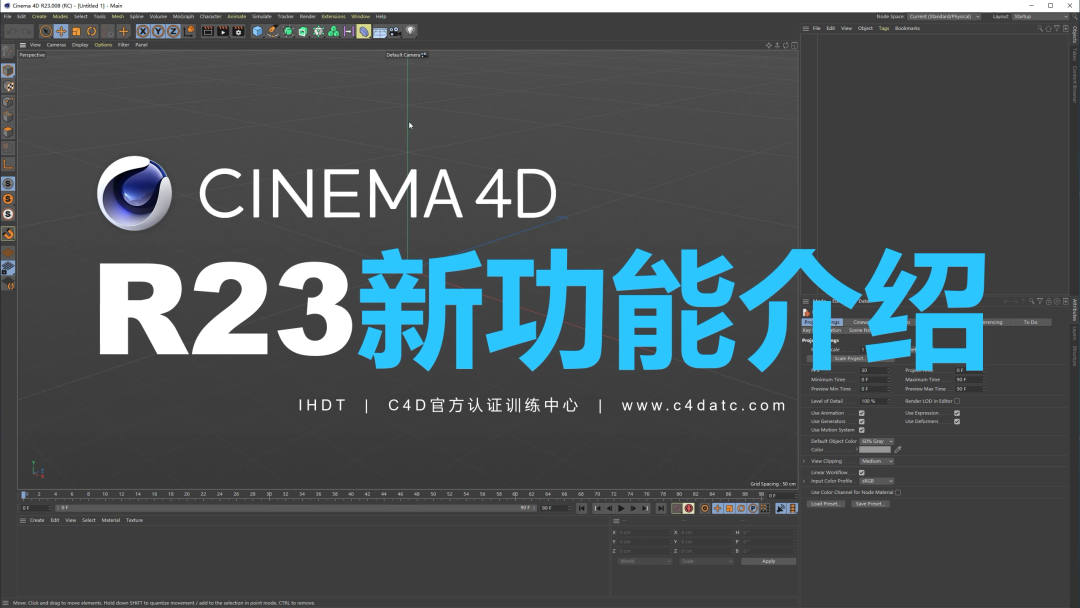Open the Node Space dropdown
Viewport: 1080px width, 608px height.
(x=944, y=17)
